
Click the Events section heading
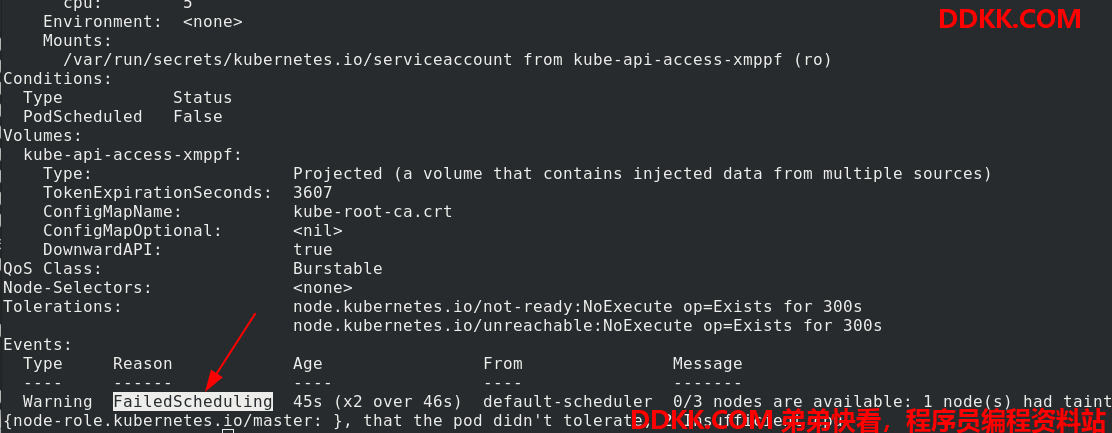click(x=38, y=344)
